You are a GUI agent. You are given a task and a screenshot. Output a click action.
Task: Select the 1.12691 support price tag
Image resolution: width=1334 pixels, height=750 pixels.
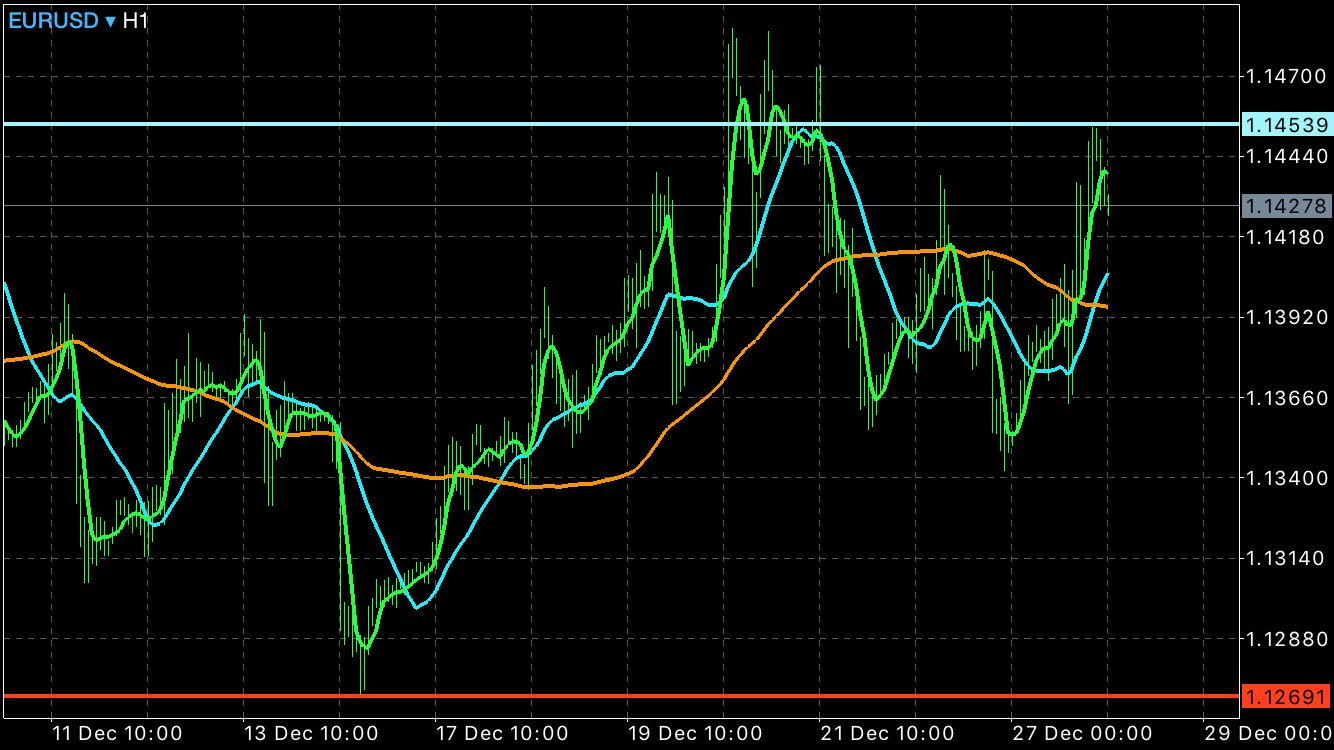click(1286, 696)
